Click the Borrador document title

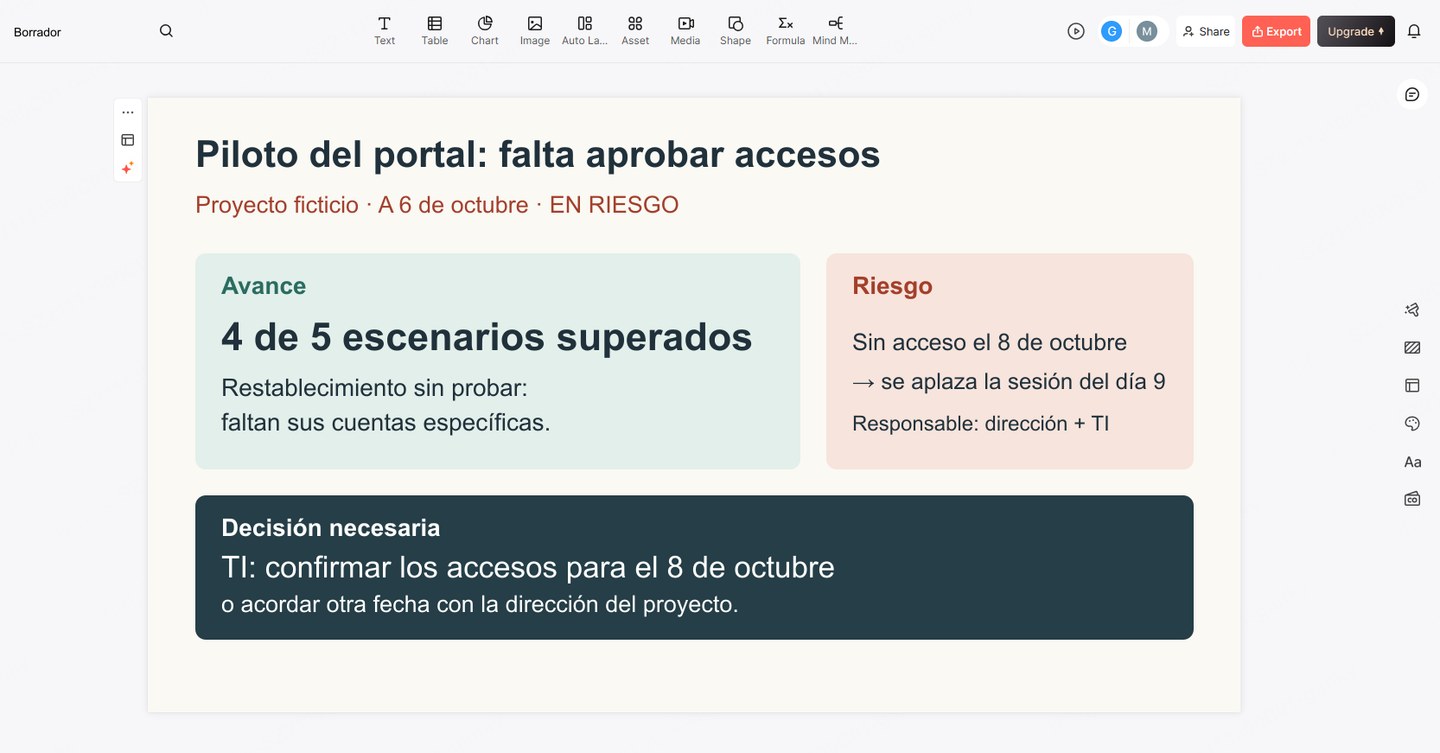click(37, 32)
